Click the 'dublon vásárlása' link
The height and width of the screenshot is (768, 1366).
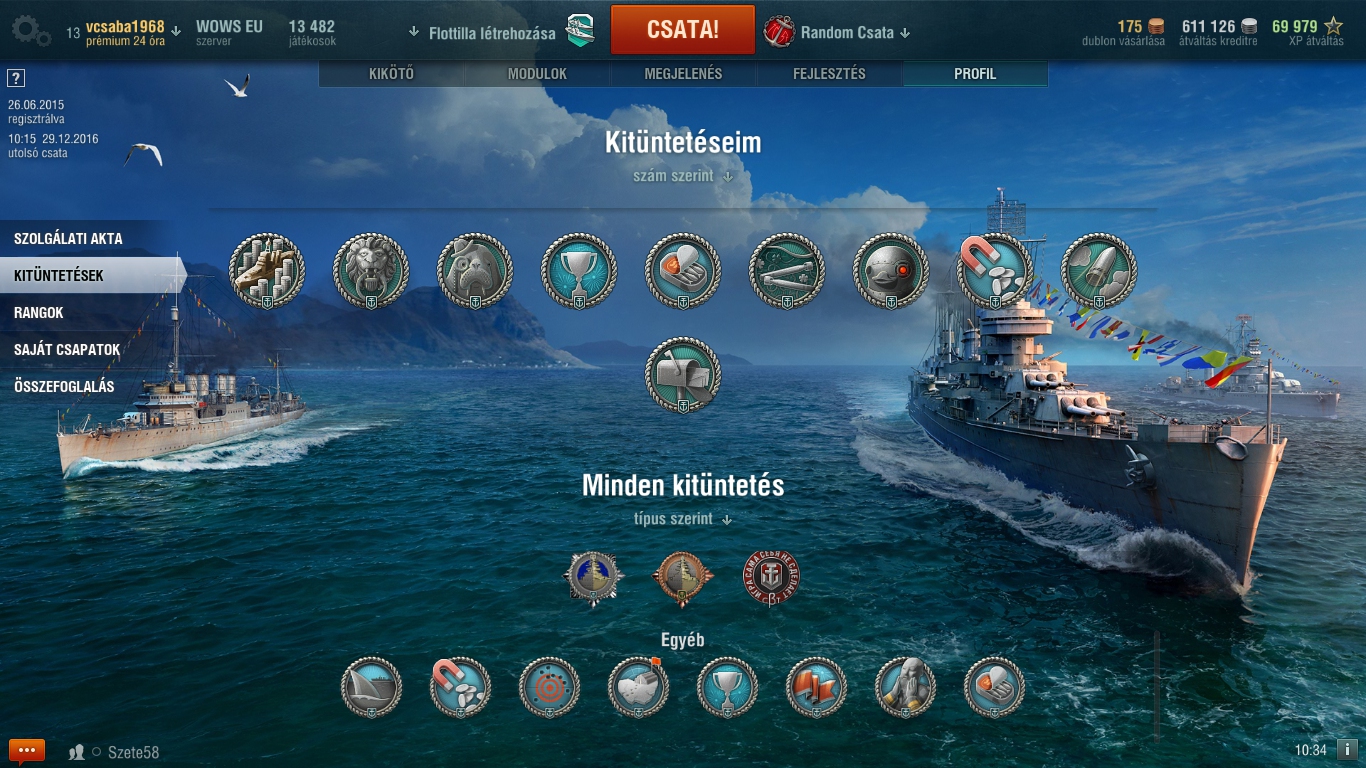1123,41
